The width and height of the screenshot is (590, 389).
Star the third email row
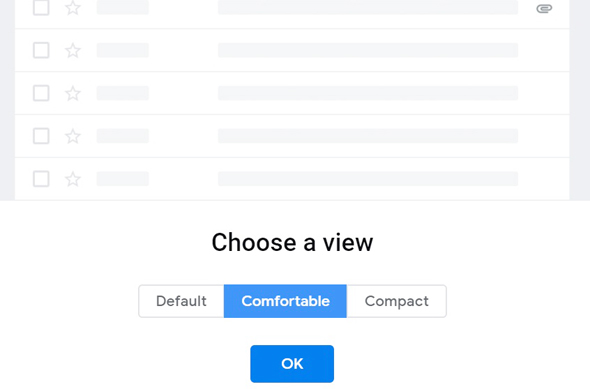(73, 93)
